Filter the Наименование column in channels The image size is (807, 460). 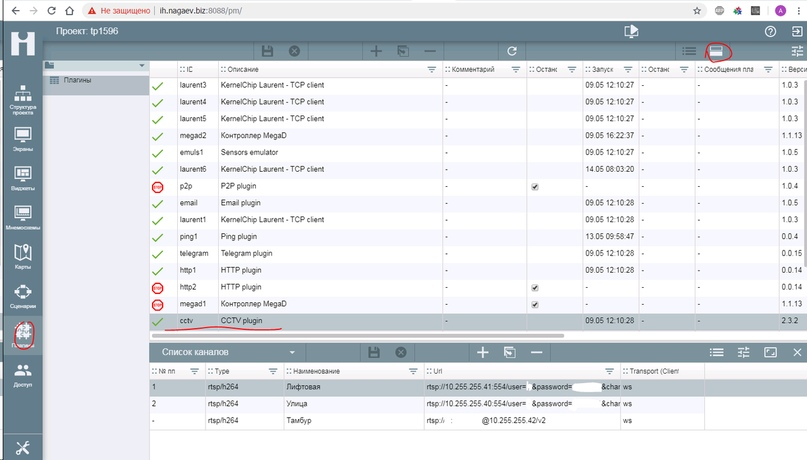(413, 371)
